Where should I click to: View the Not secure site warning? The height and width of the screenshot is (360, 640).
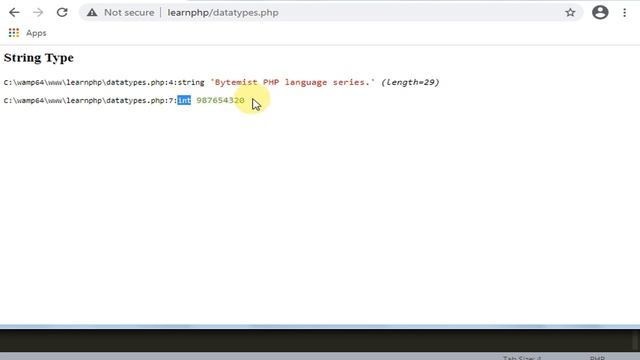[x=92, y=13]
